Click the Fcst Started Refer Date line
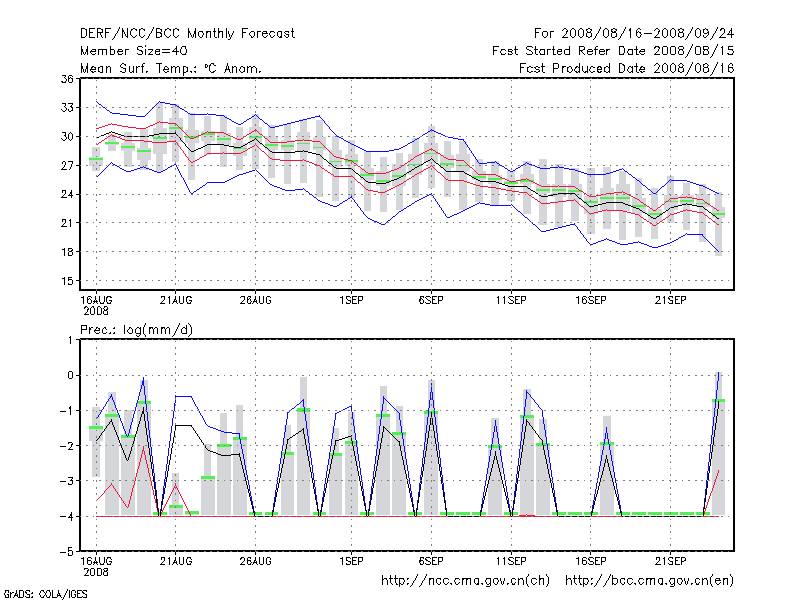This screenshot has width=800, height=600. (x=613, y=50)
